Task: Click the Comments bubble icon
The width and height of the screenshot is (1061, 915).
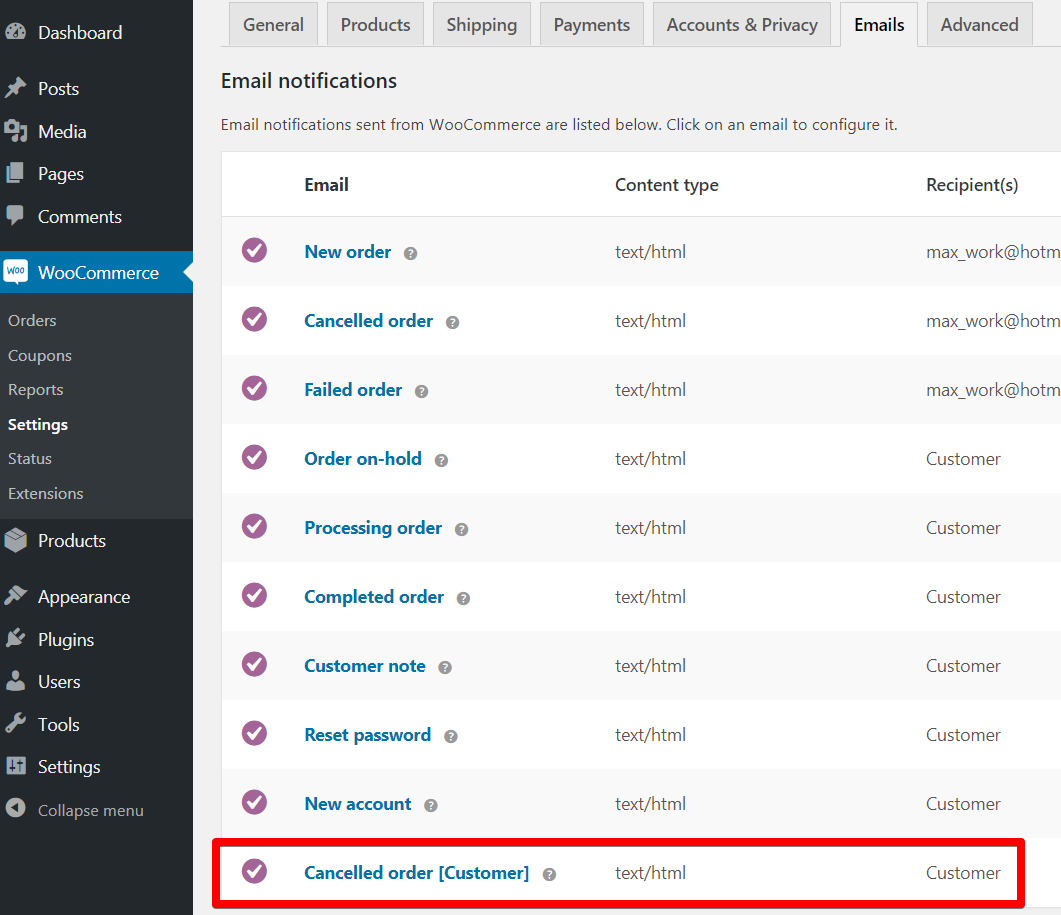Action: click(x=16, y=216)
